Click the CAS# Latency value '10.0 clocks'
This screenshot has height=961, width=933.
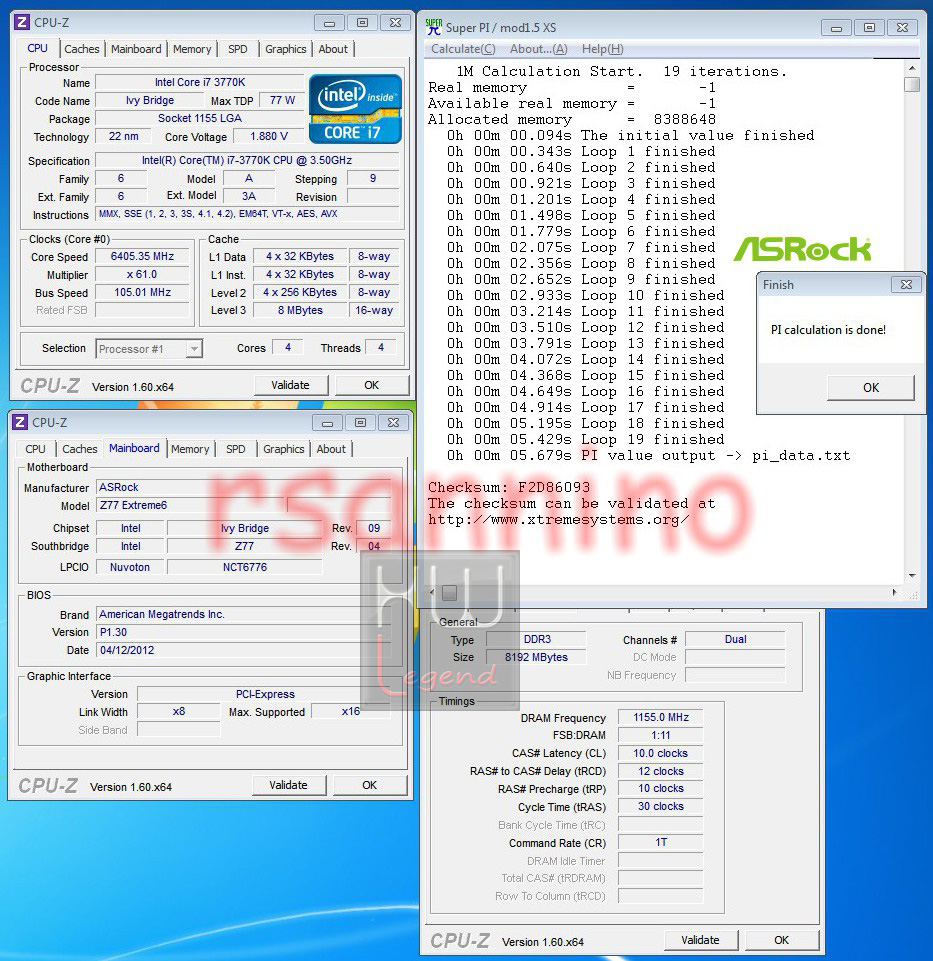pyautogui.click(x=661, y=753)
